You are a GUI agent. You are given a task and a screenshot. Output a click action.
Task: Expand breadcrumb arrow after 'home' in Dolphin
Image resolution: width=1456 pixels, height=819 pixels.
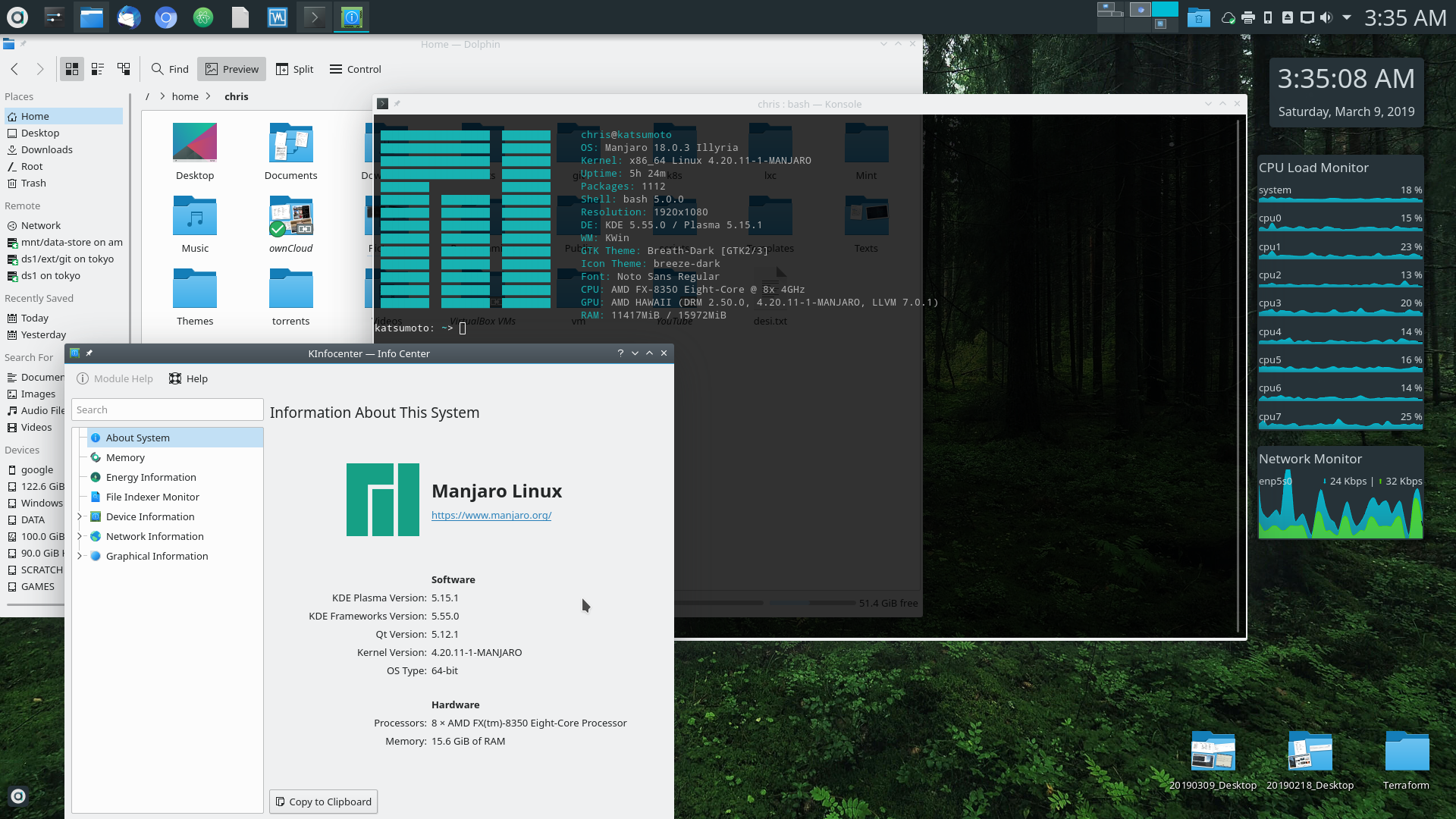pyautogui.click(x=208, y=96)
